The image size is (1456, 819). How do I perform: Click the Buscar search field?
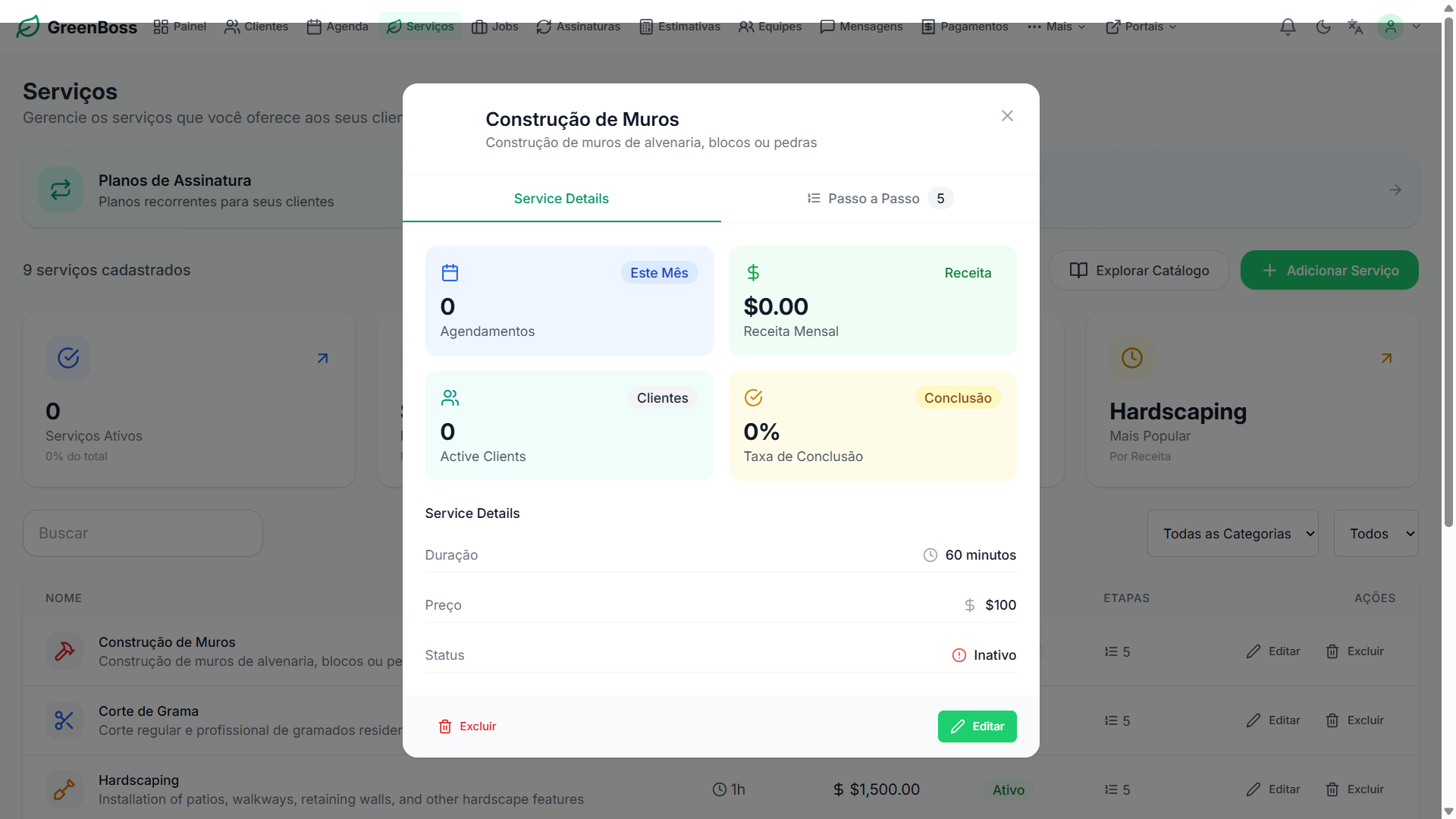(143, 533)
